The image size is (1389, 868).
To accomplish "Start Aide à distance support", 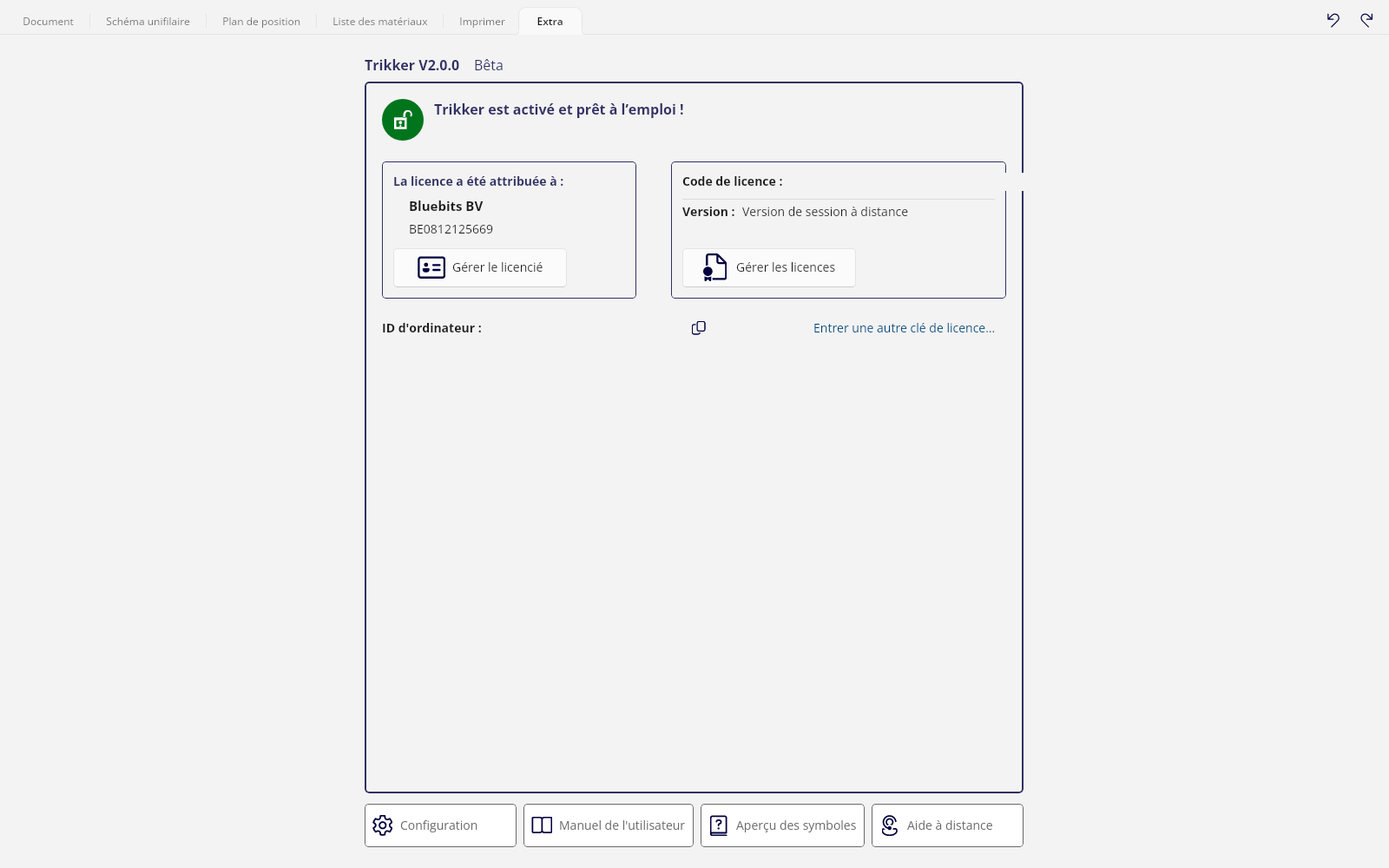I will 947,825.
